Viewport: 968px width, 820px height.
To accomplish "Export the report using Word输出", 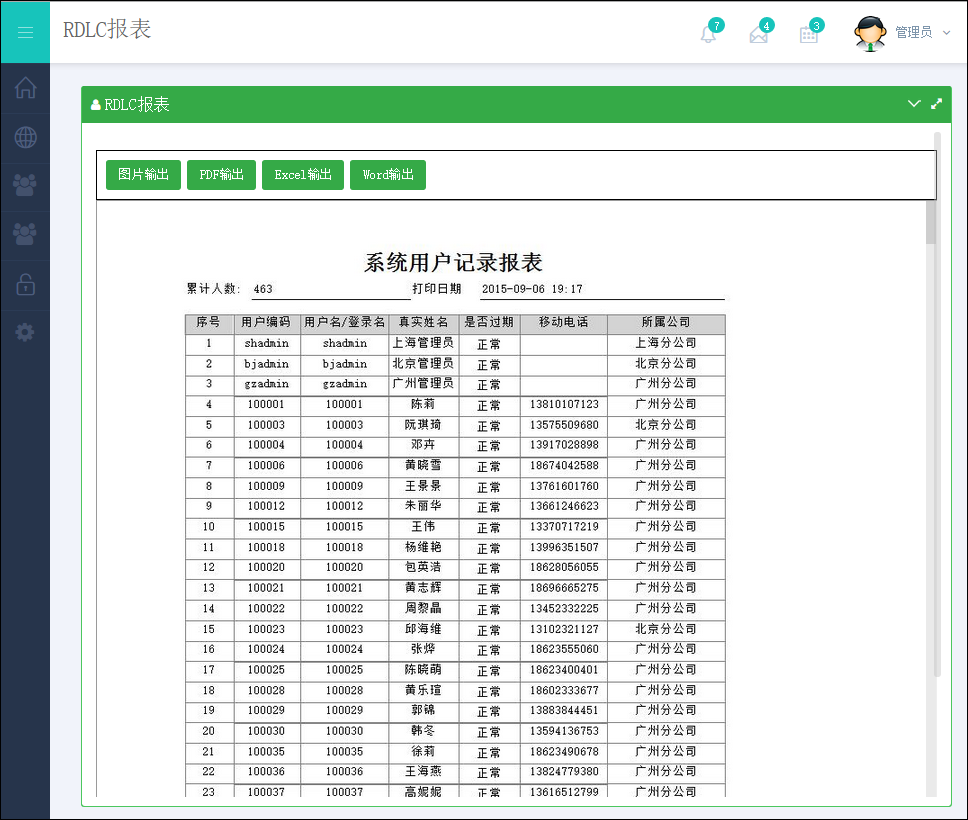I will point(388,175).
